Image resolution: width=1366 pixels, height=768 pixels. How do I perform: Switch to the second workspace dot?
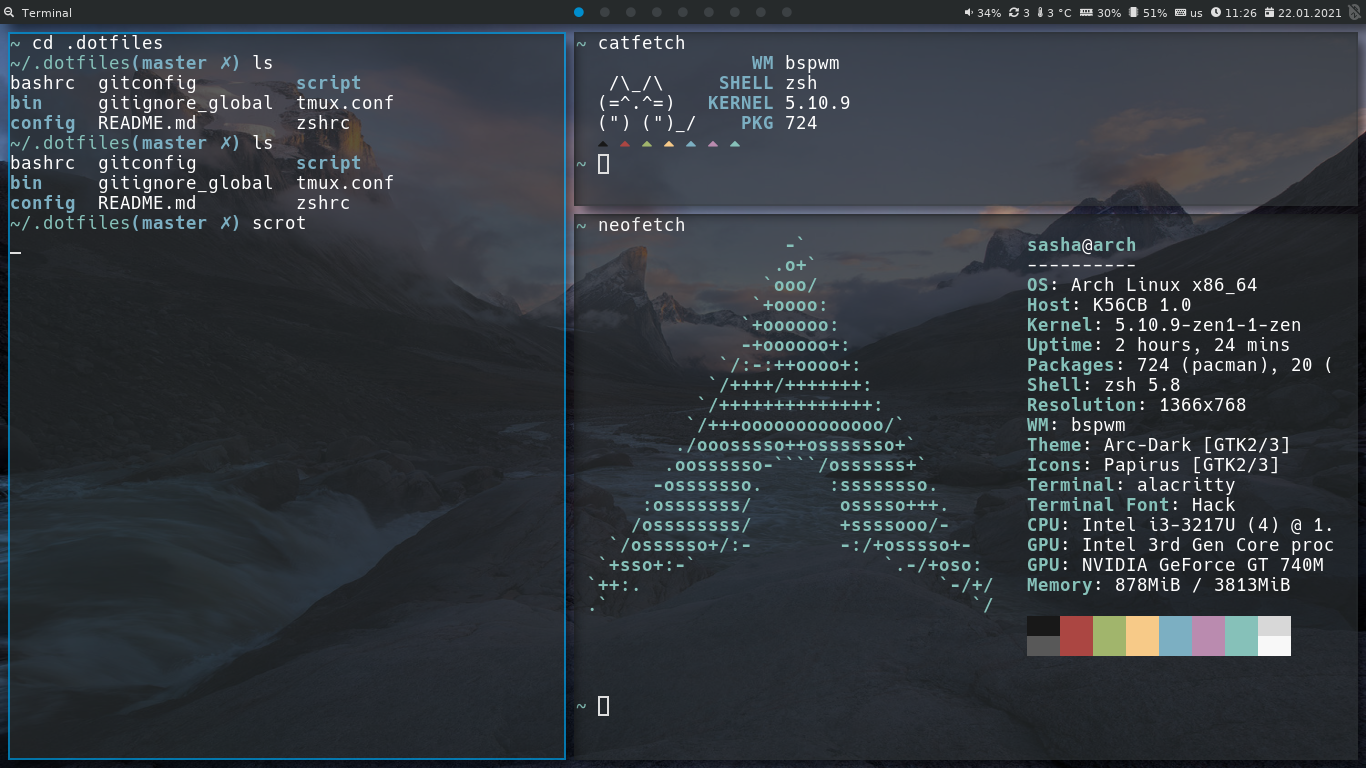coord(605,13)
